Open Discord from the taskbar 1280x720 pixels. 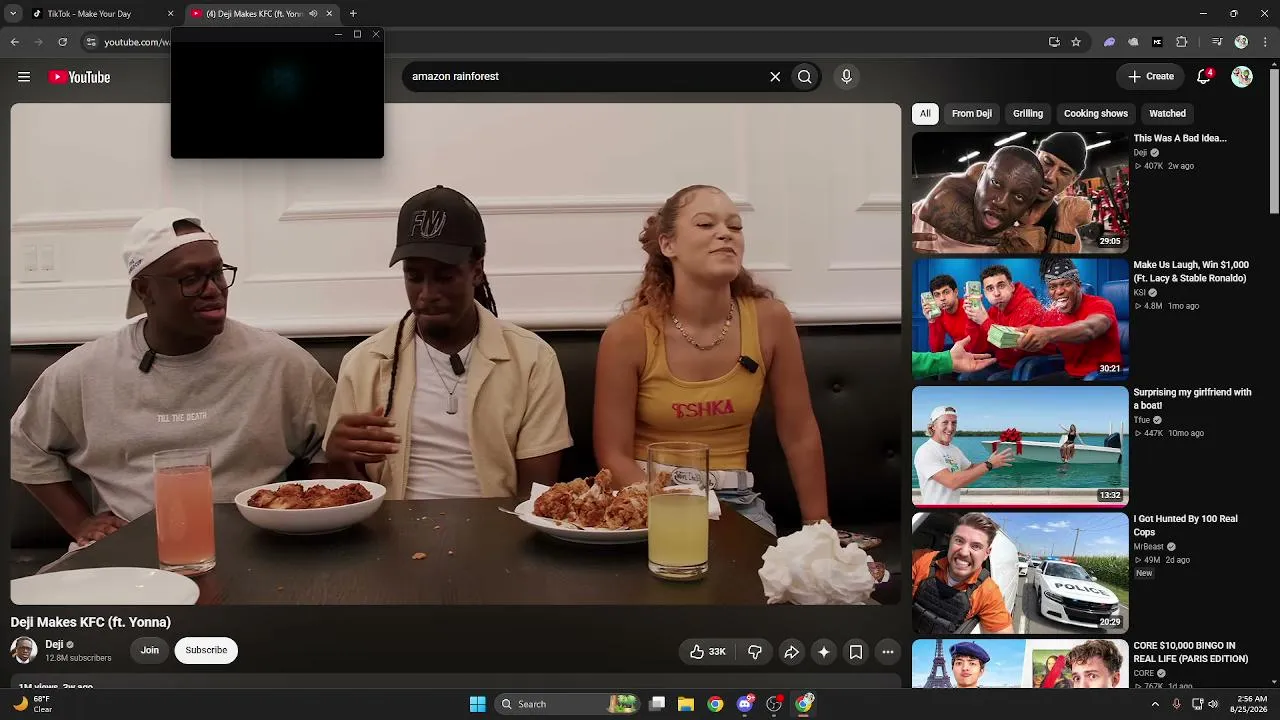(745, 704)
